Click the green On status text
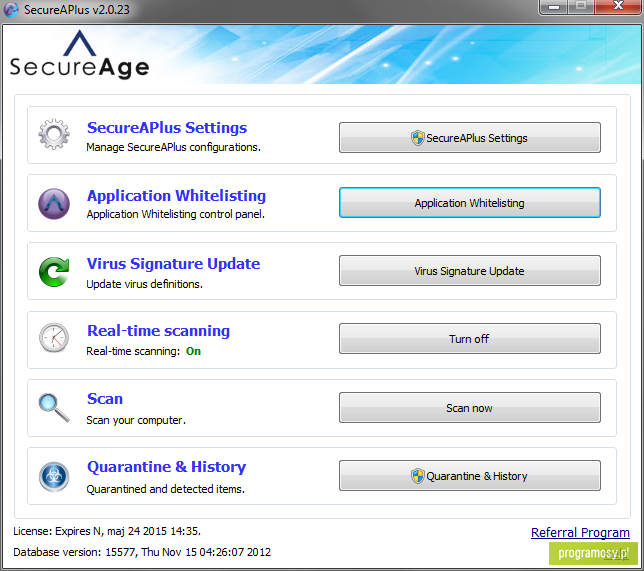Screen dimensions: 644x571 tap(193, 351)
